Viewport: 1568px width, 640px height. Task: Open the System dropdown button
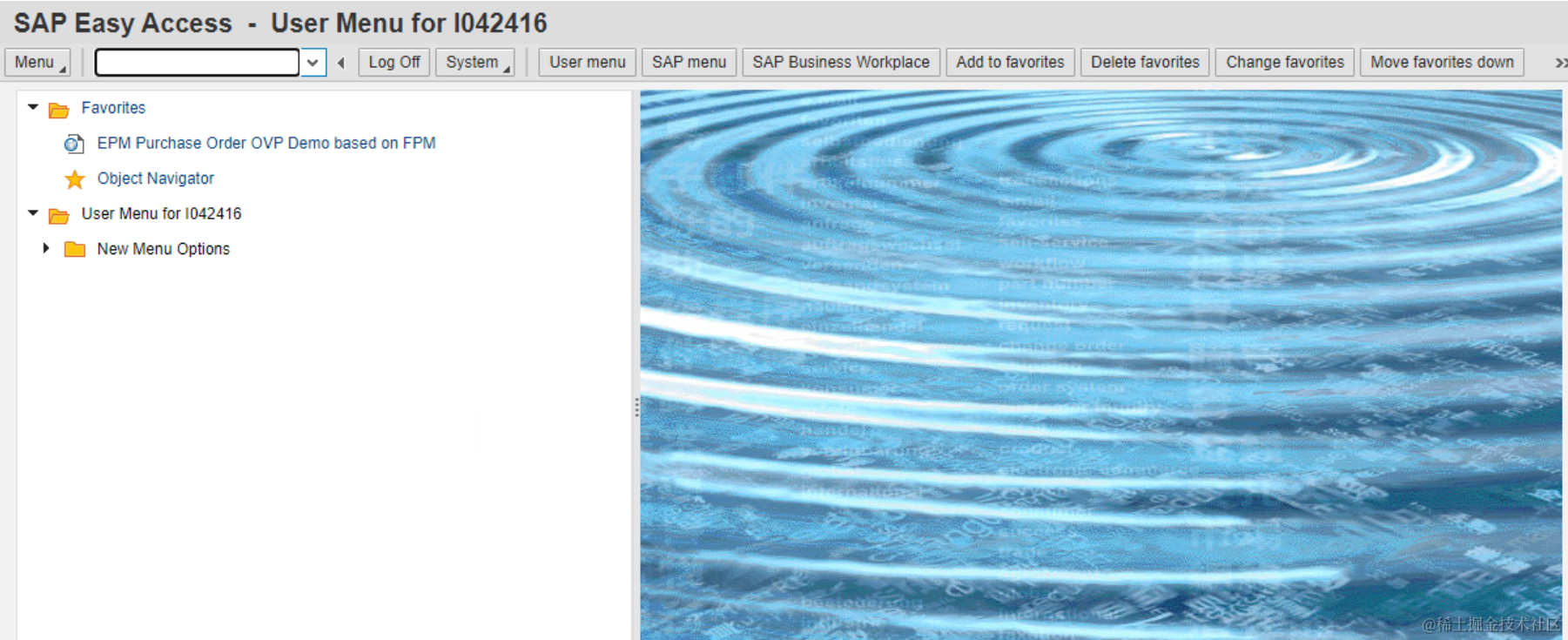pyautogui.click(x=475, y=62)
